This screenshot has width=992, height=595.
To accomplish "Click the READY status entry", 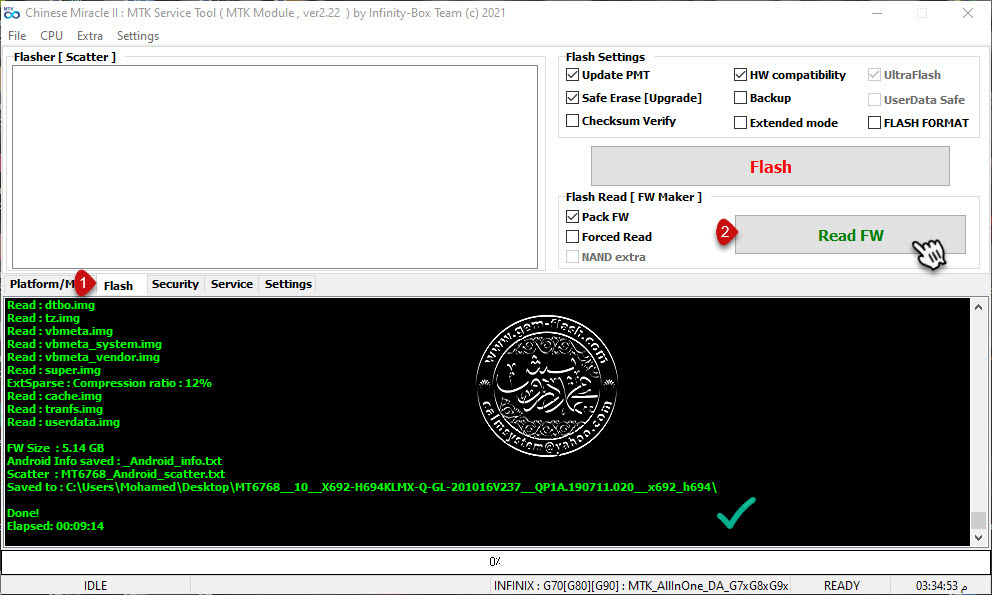I will point(841,586).
